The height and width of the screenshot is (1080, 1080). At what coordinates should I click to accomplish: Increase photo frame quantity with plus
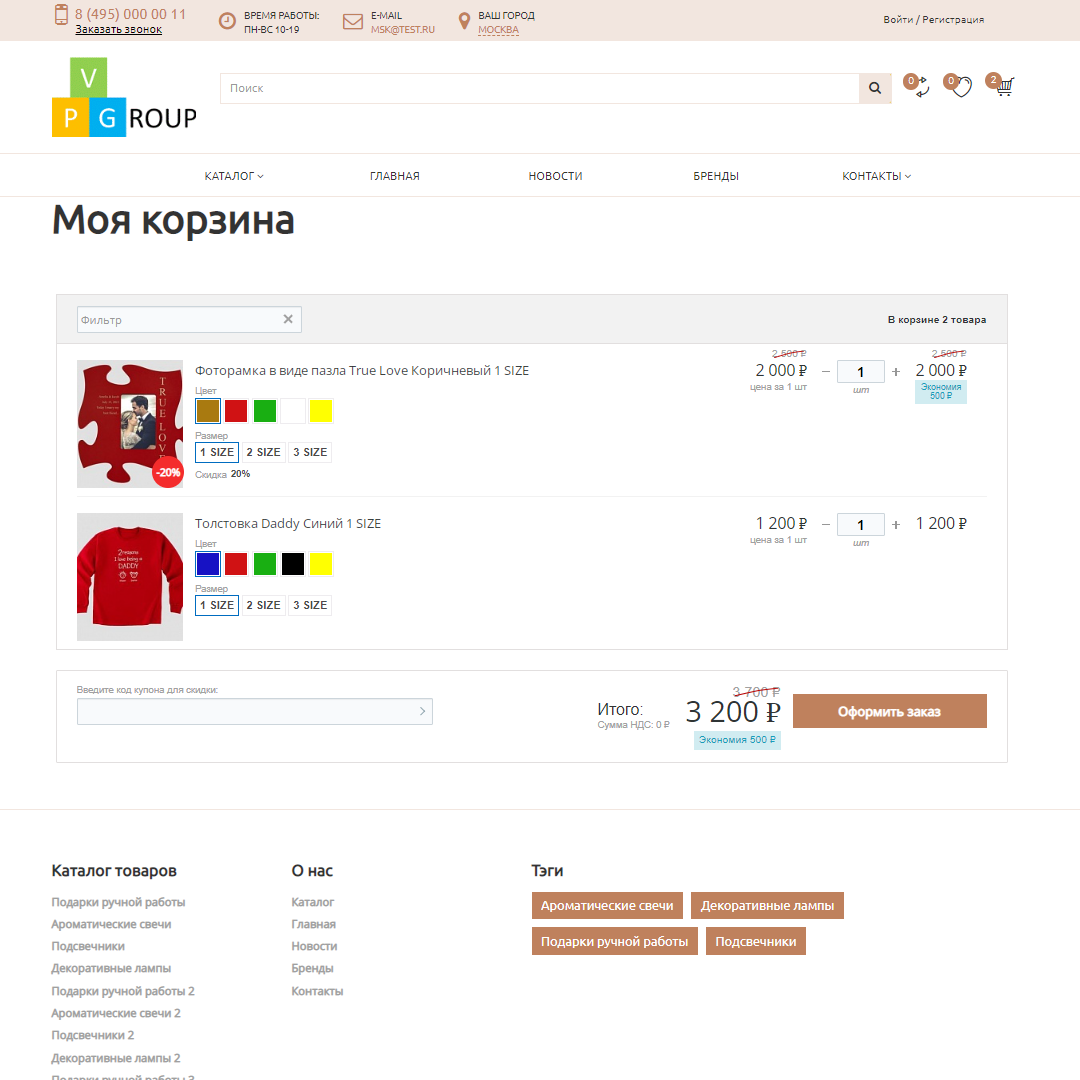[x=896, y=372]
